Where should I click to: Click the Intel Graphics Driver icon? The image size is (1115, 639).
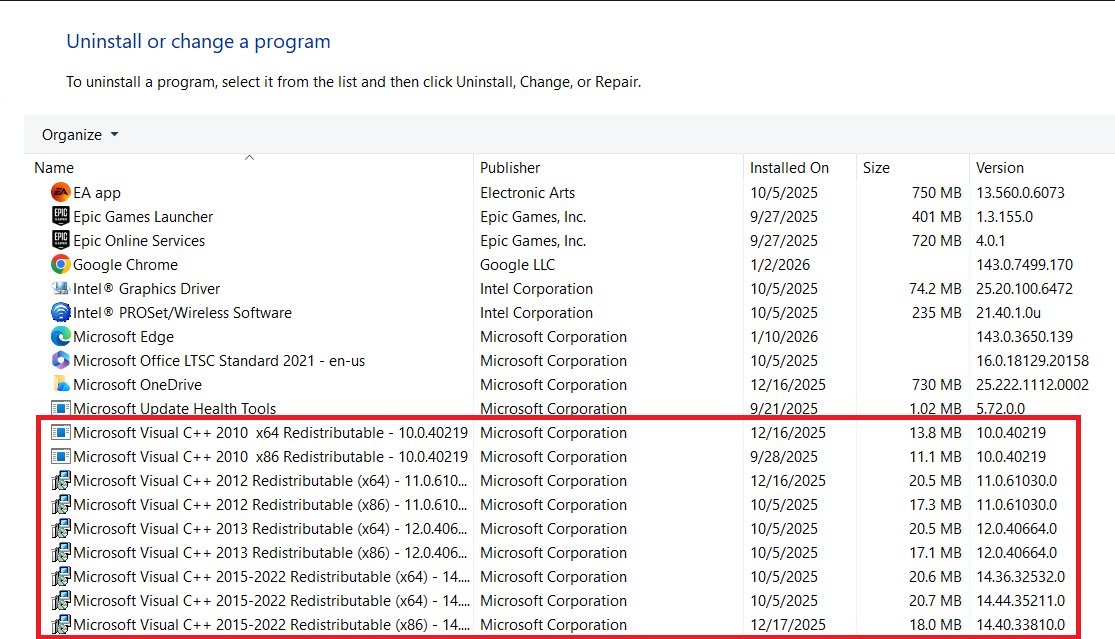tap(60, 289)
